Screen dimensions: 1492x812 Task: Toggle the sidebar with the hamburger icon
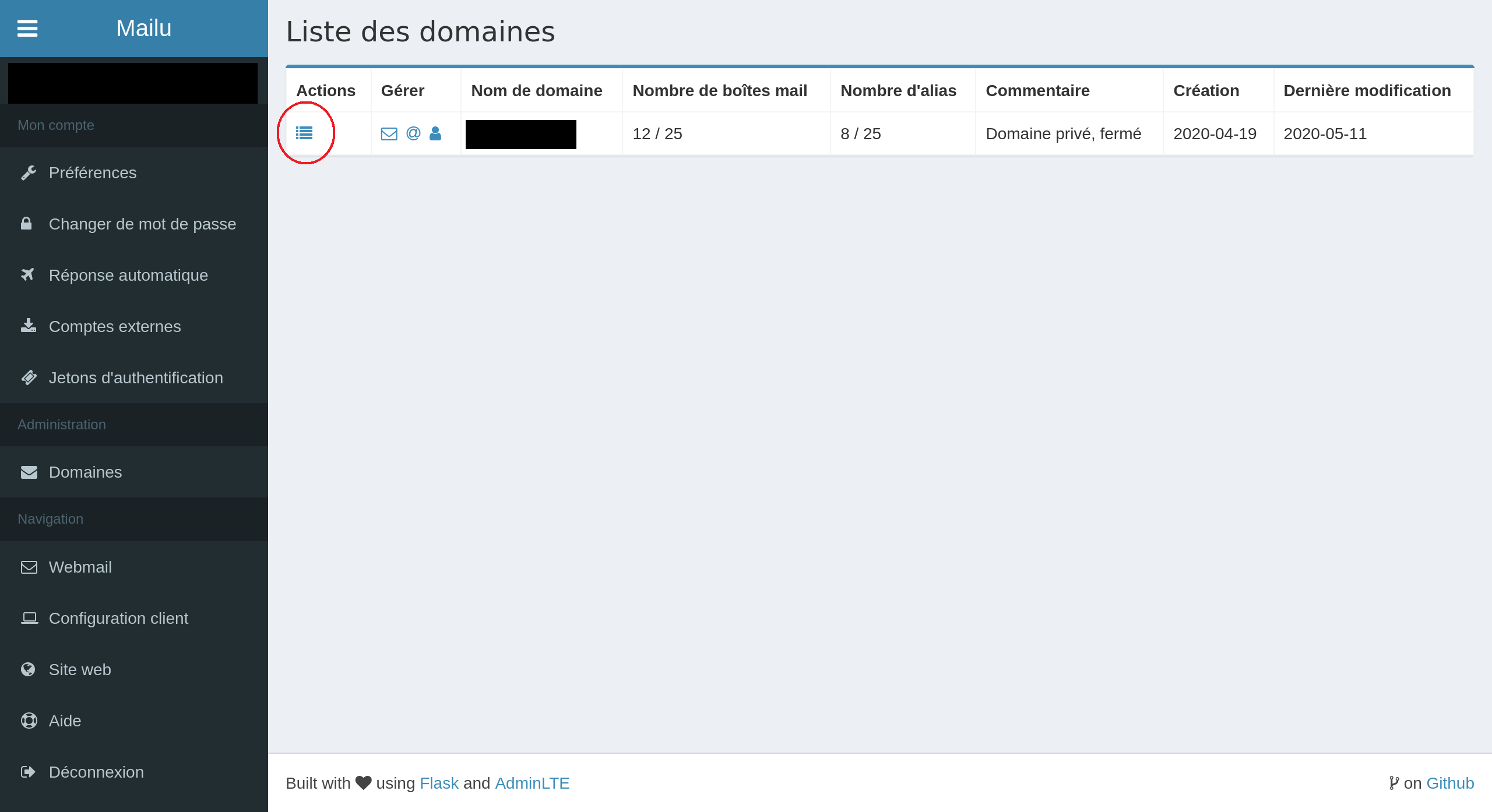(27, 28)
